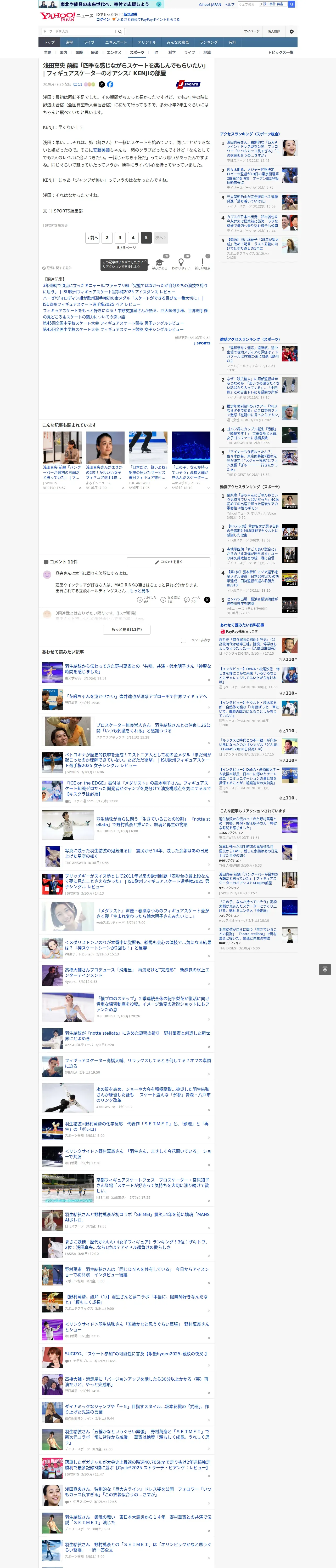The image size is (336, 1568).
Task: Open settings gear icon in header
Action: click(292, 31)
